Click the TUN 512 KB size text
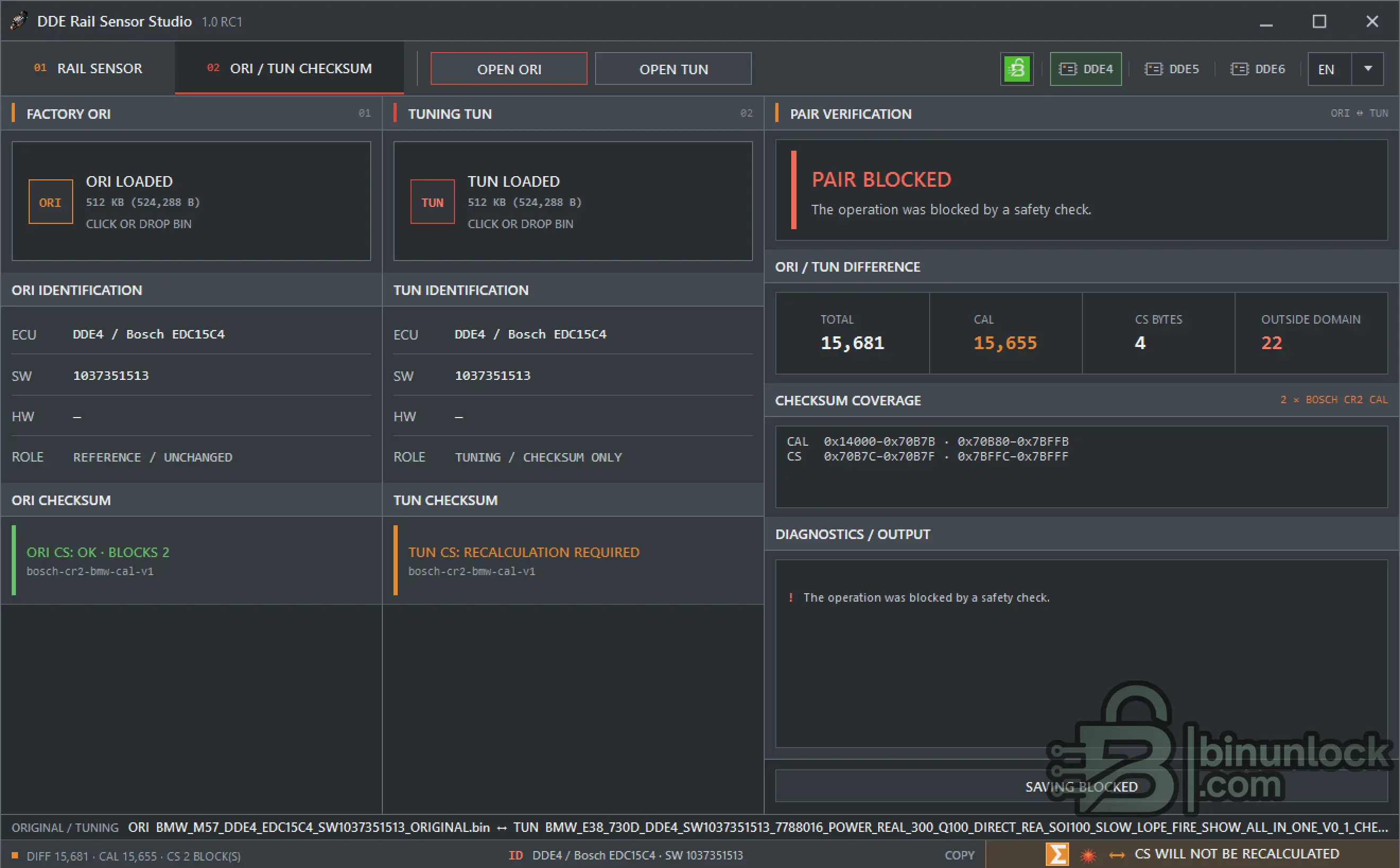The width and height of the screenshot is (1400, 868). point(524,202)
